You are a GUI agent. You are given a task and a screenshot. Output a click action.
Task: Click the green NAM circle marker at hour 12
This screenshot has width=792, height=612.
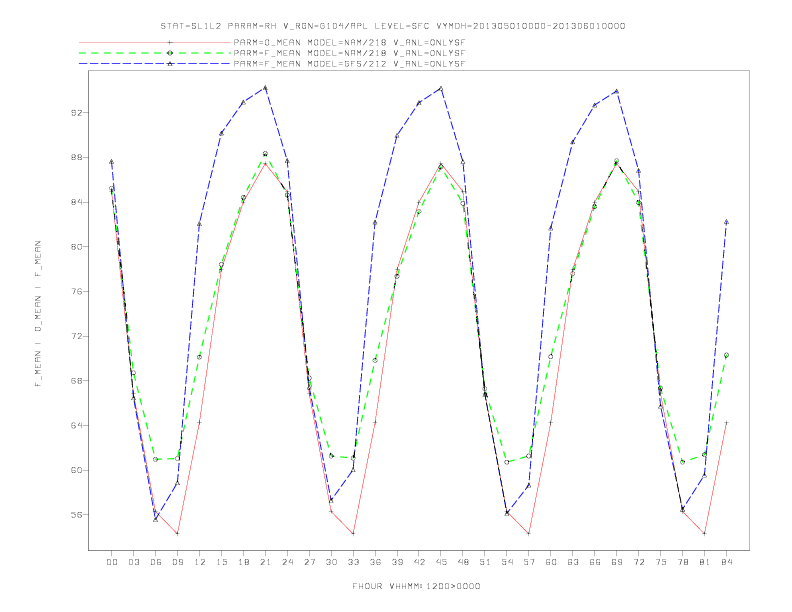point(200,357)
